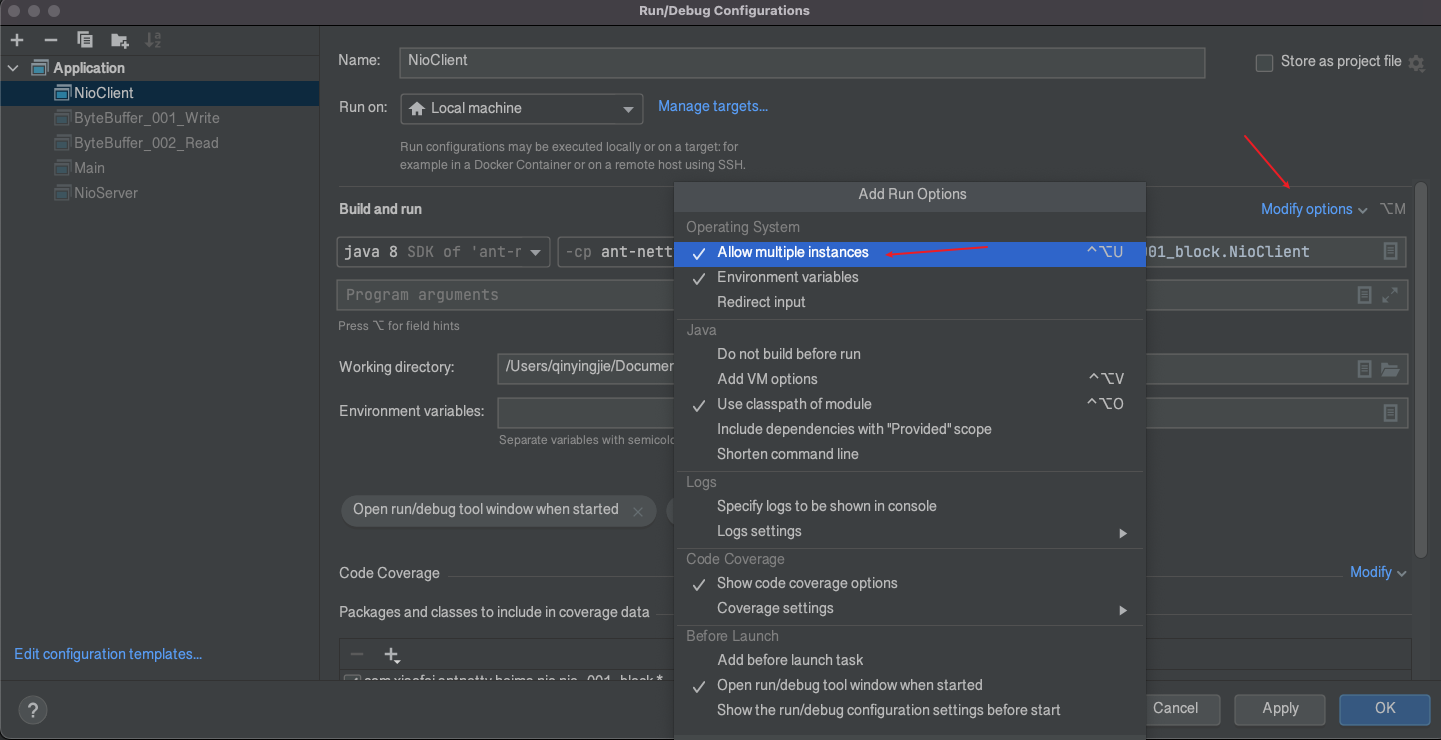Choose Add VM options from menu
The image size is (1441, 740).
click(767, 379)
